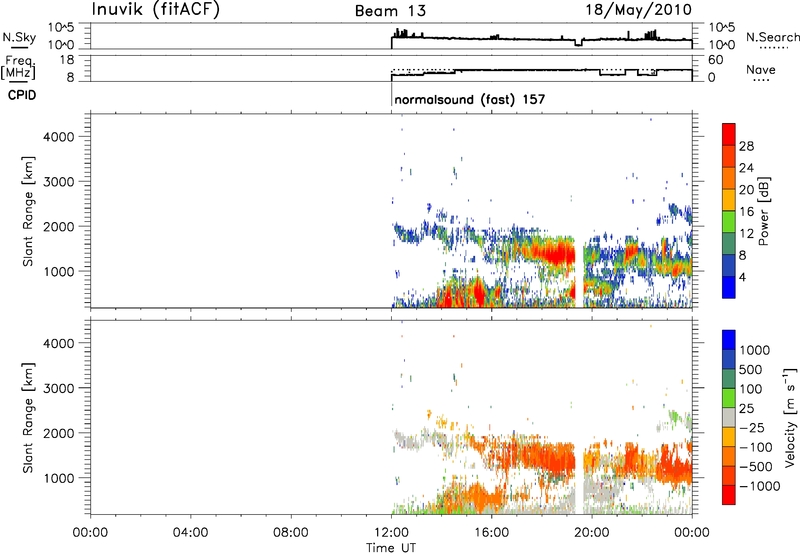
Task: Click the "Nave" legend label
Action: pyautogui.click(x=760, y=69)
